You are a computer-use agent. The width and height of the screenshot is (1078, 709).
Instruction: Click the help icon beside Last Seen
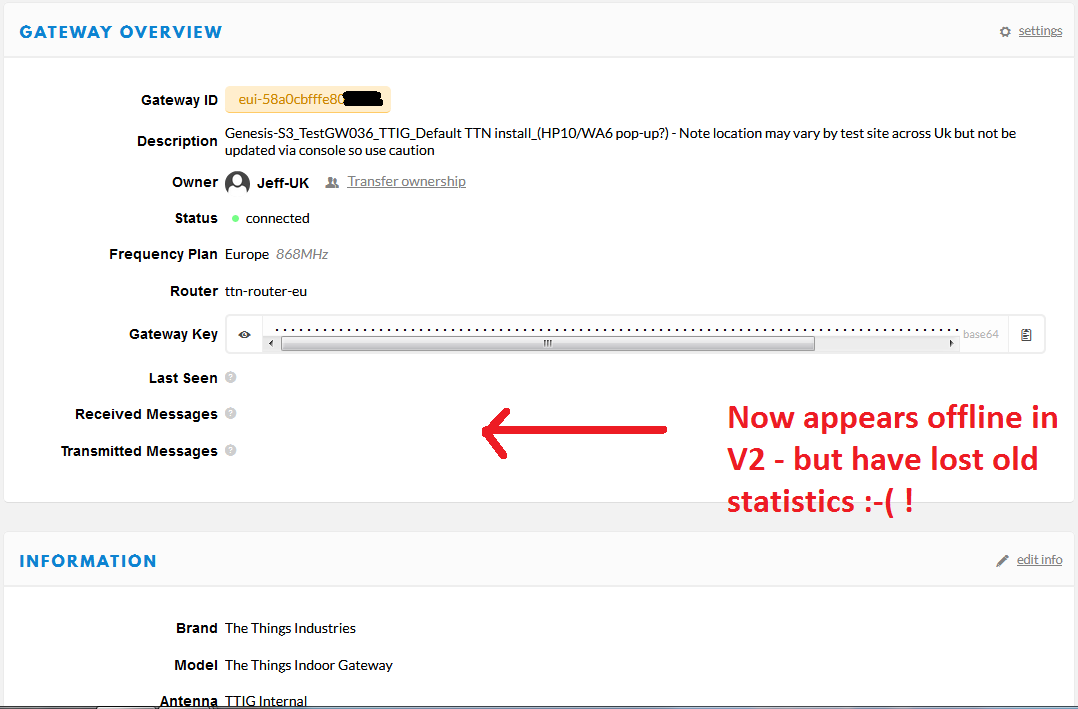click(x=231, y=378)
